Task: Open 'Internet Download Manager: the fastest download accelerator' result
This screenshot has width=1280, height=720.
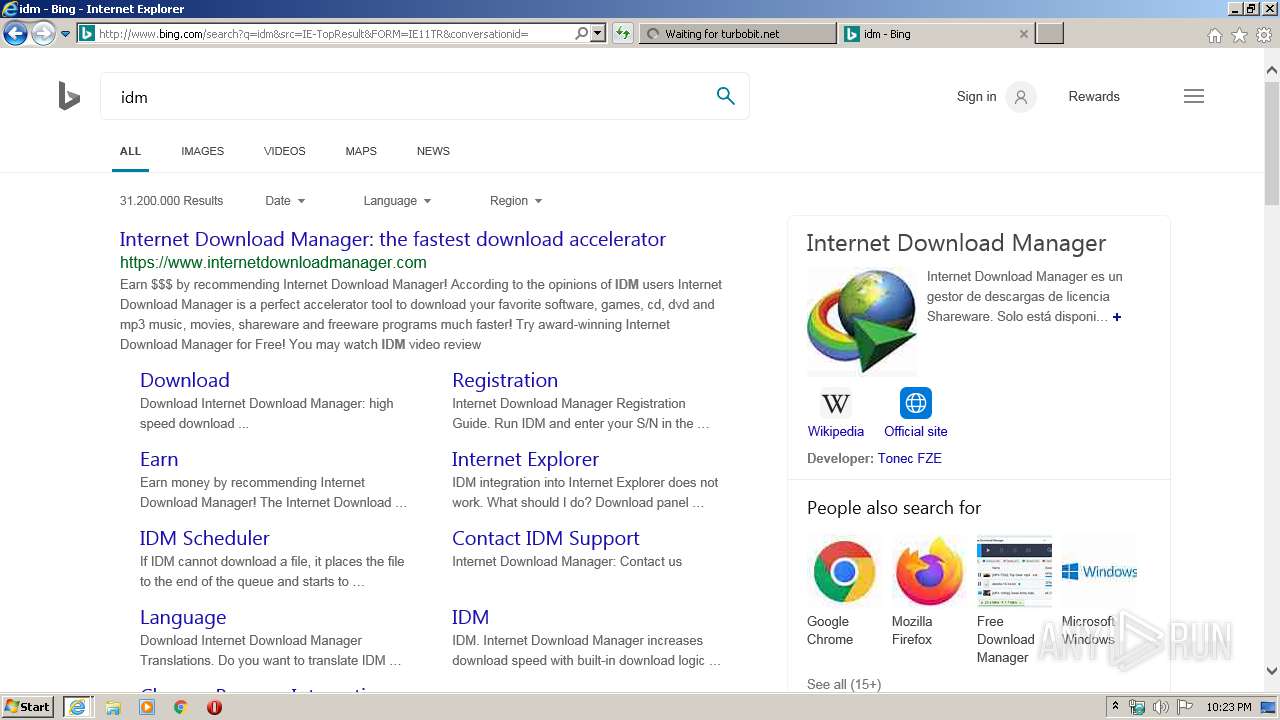Action: tap(393, 239)
